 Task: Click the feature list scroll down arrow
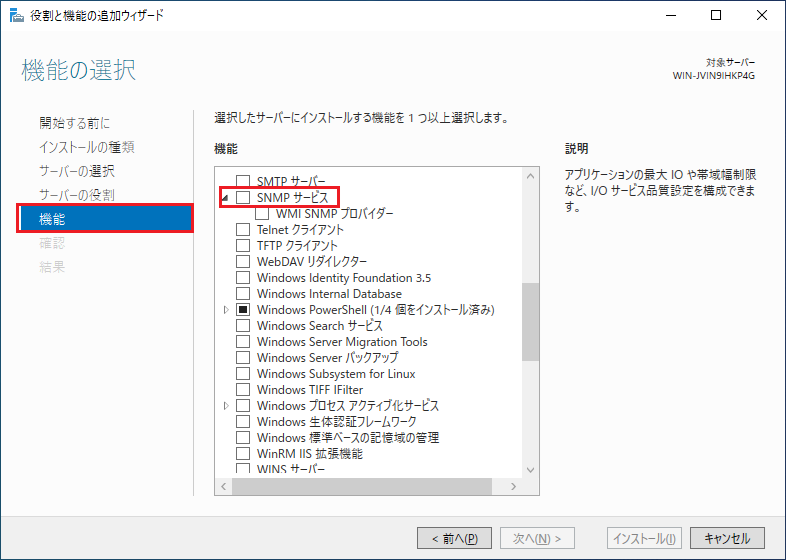530,470
